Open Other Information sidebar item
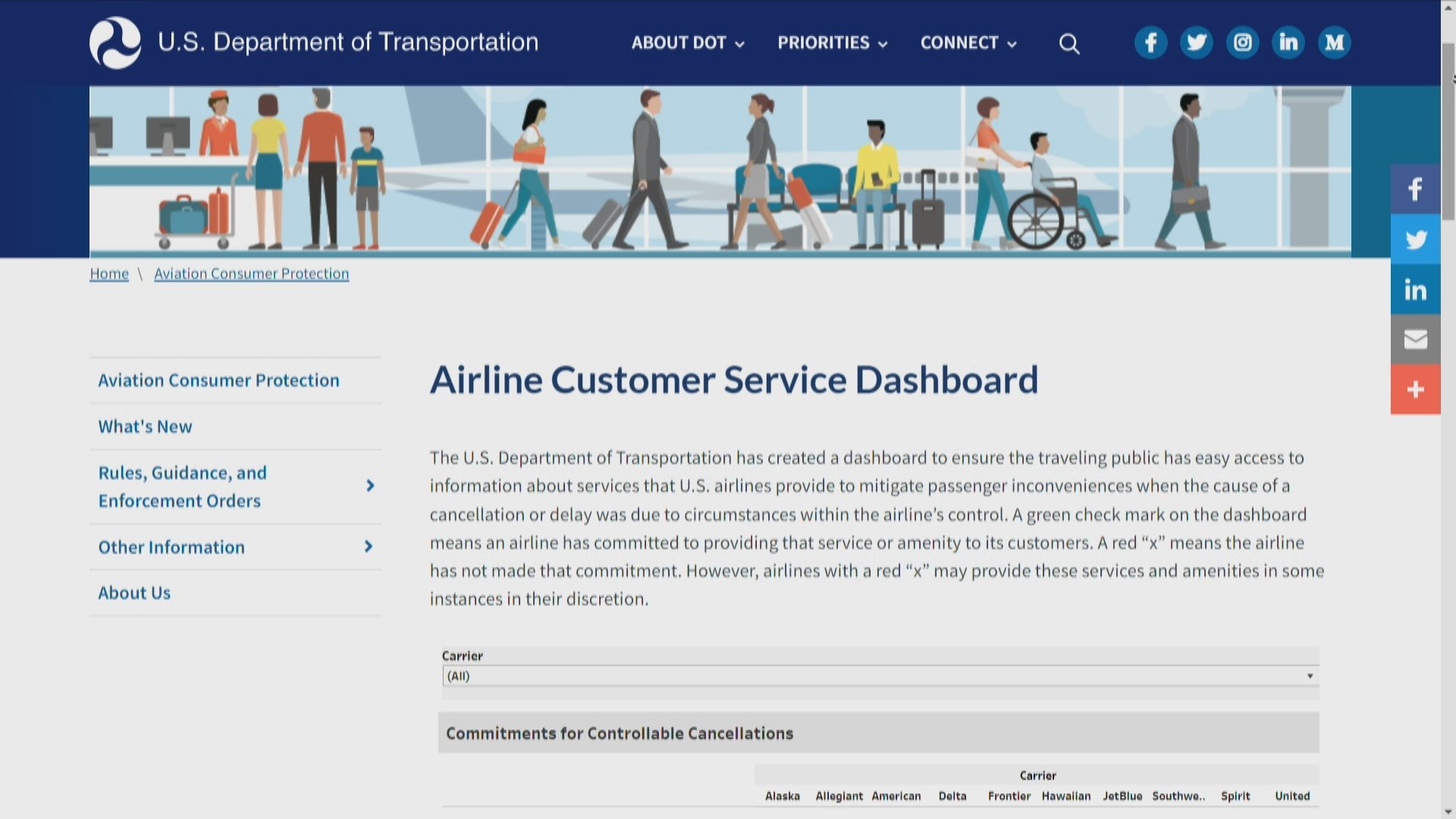The height and width of the screenshot is (819, 1456). pos(171,547)
